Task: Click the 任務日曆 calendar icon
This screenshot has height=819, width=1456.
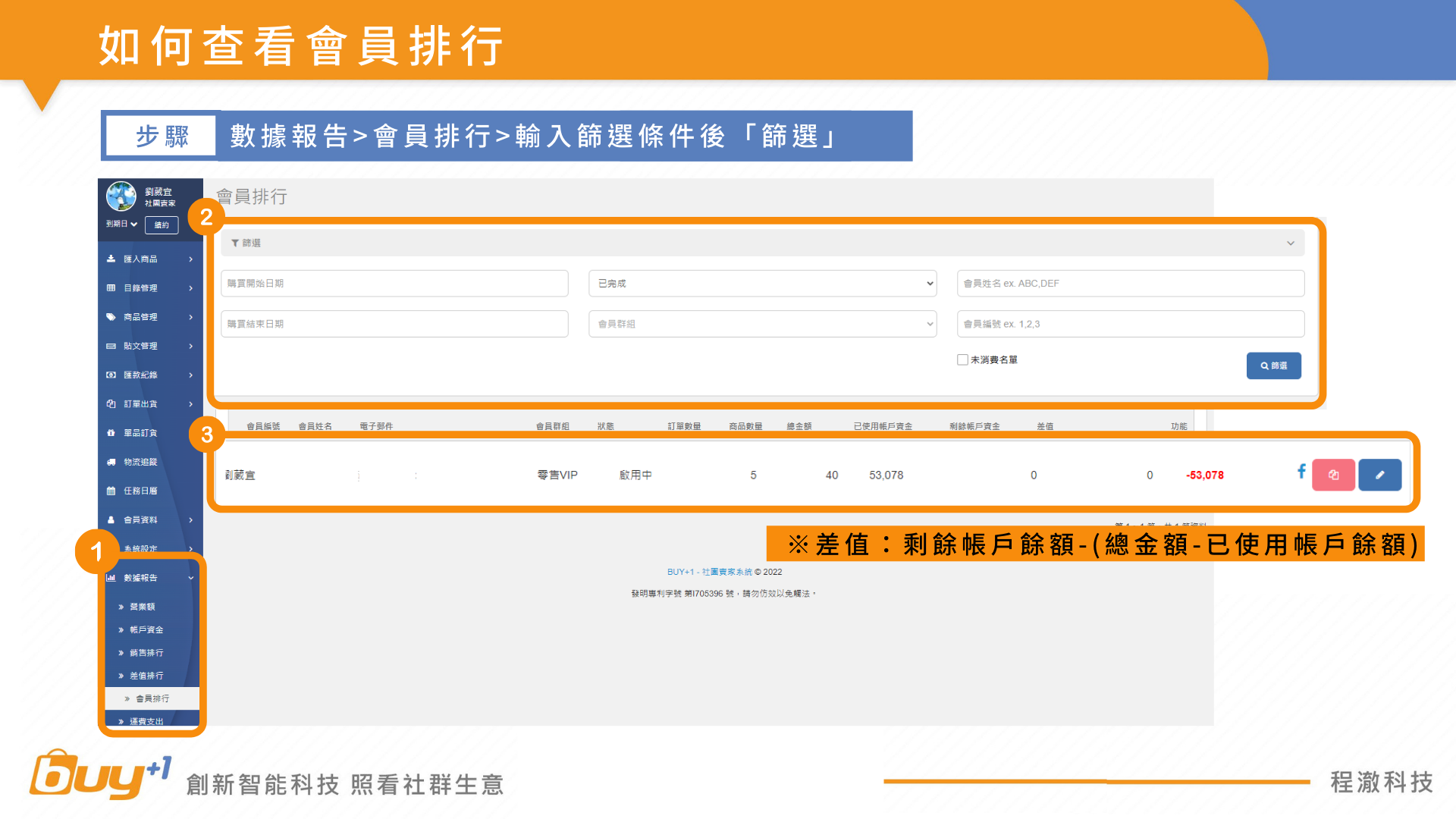Action: click(111, 491)
